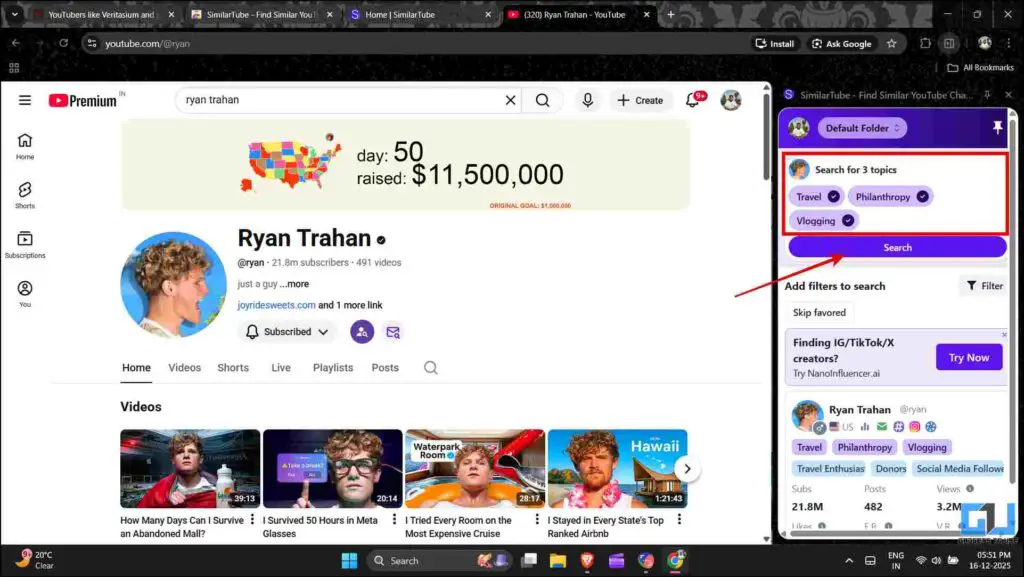Click the purple Search button
The width and height of the screenshot is (1024, 577).
(x=897, y=247)
